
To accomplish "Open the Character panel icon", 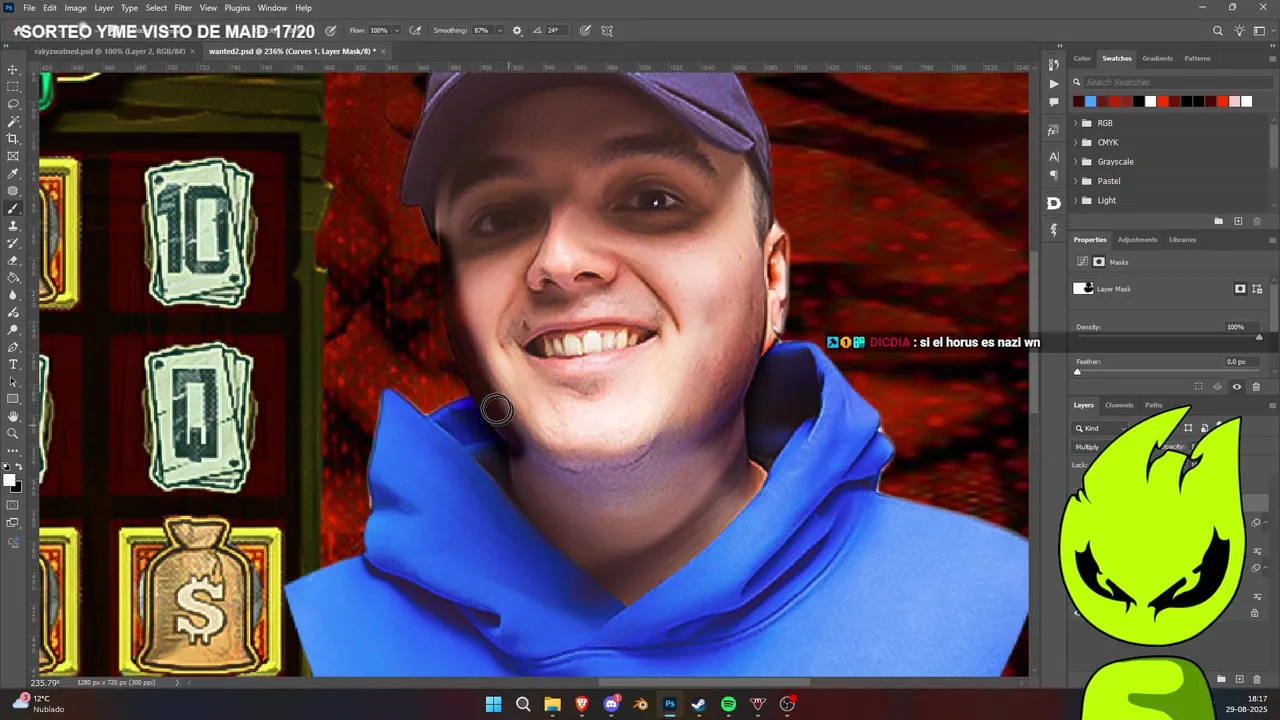I will 1053,157.
